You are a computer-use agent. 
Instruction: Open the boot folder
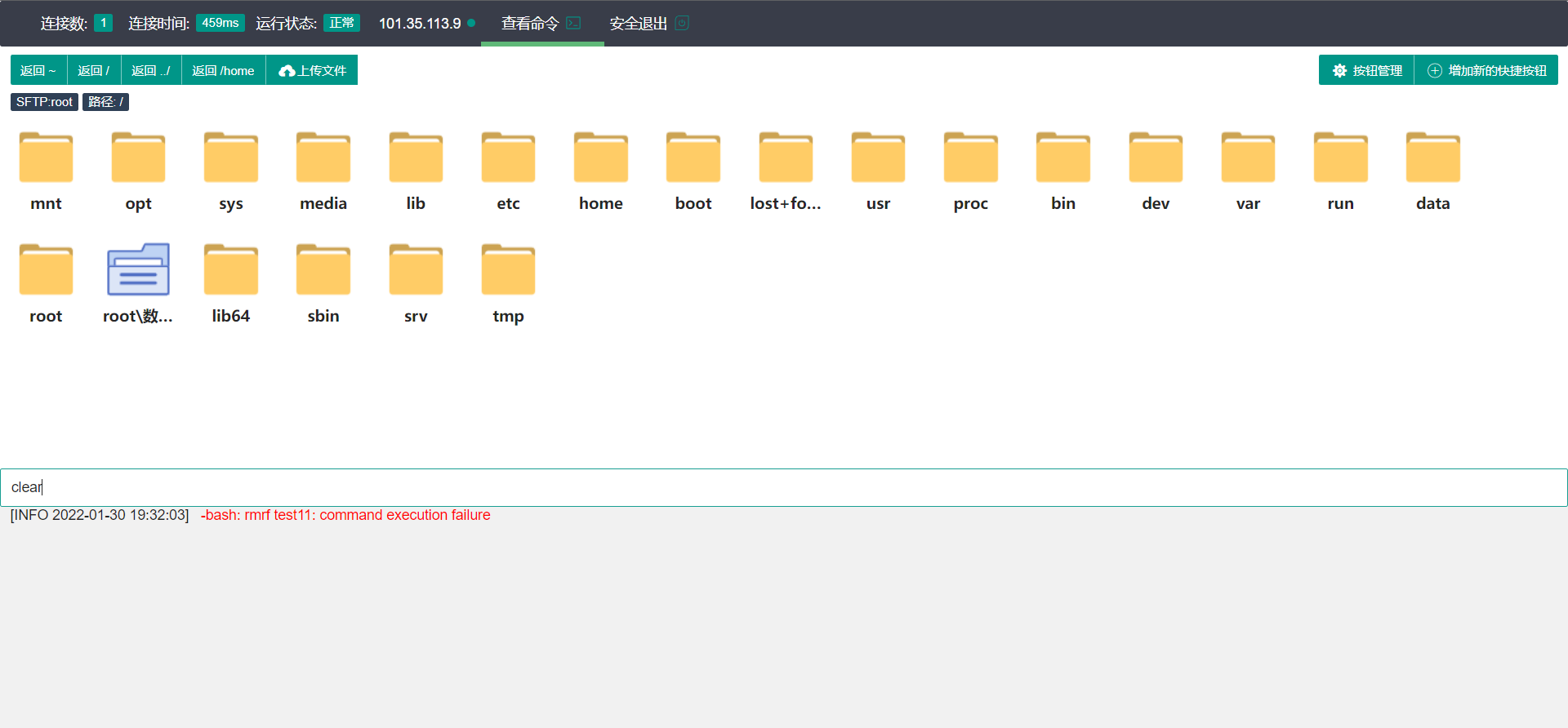693,158
